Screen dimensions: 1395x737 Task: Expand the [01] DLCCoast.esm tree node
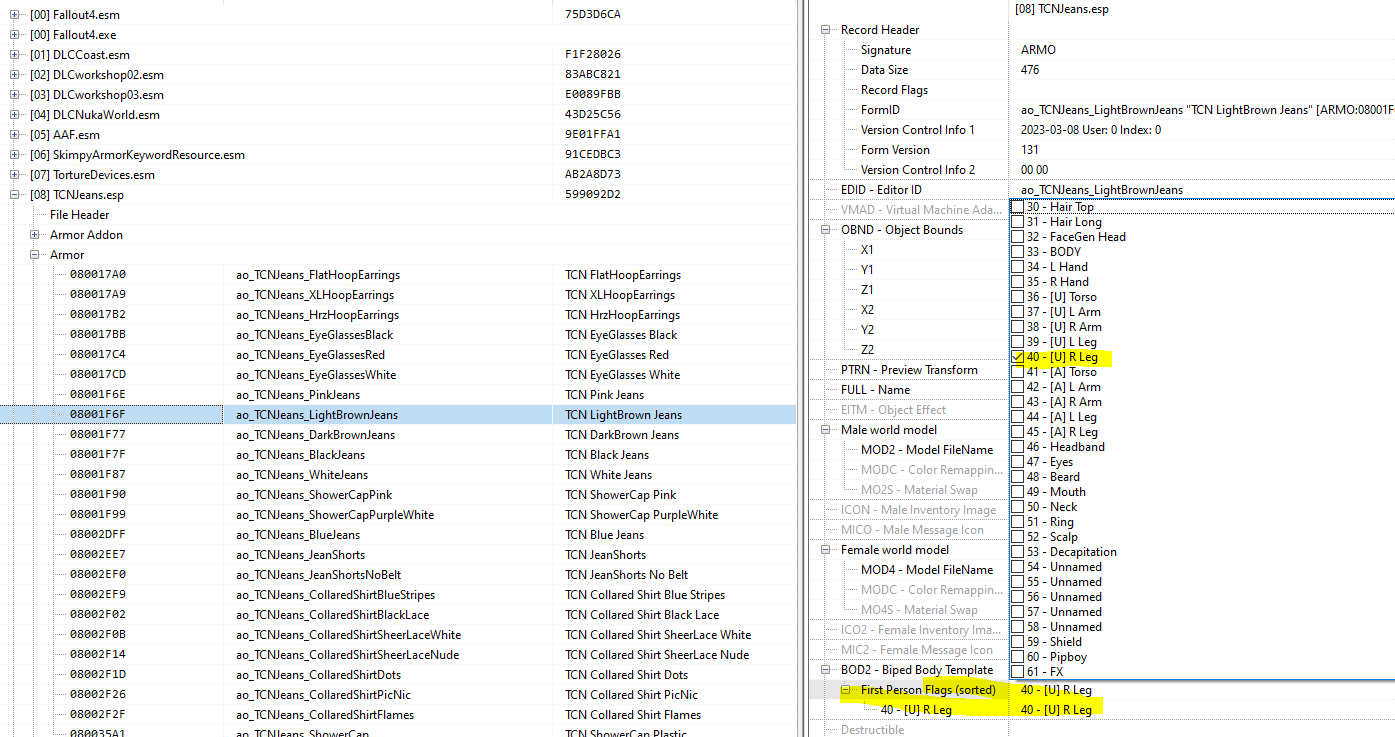click(x=15, y=55)
